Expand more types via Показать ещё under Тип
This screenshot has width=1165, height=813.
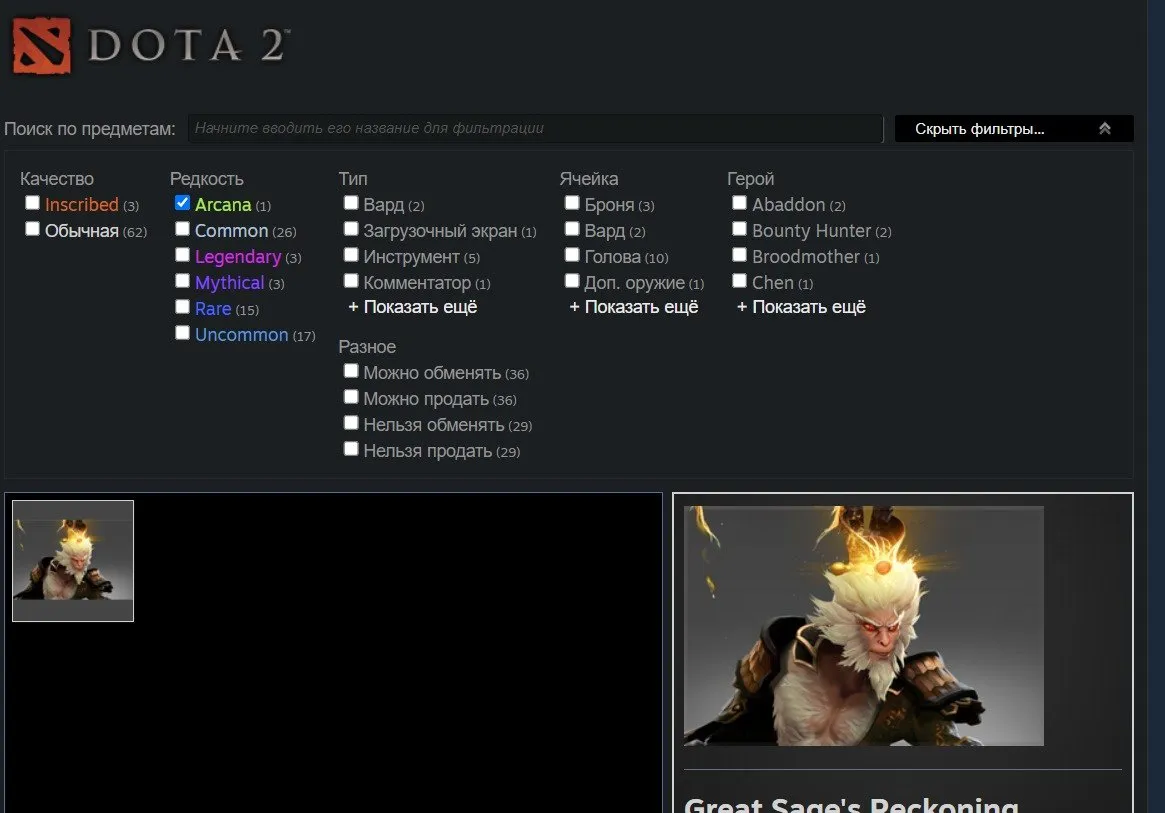pos(412,307)
